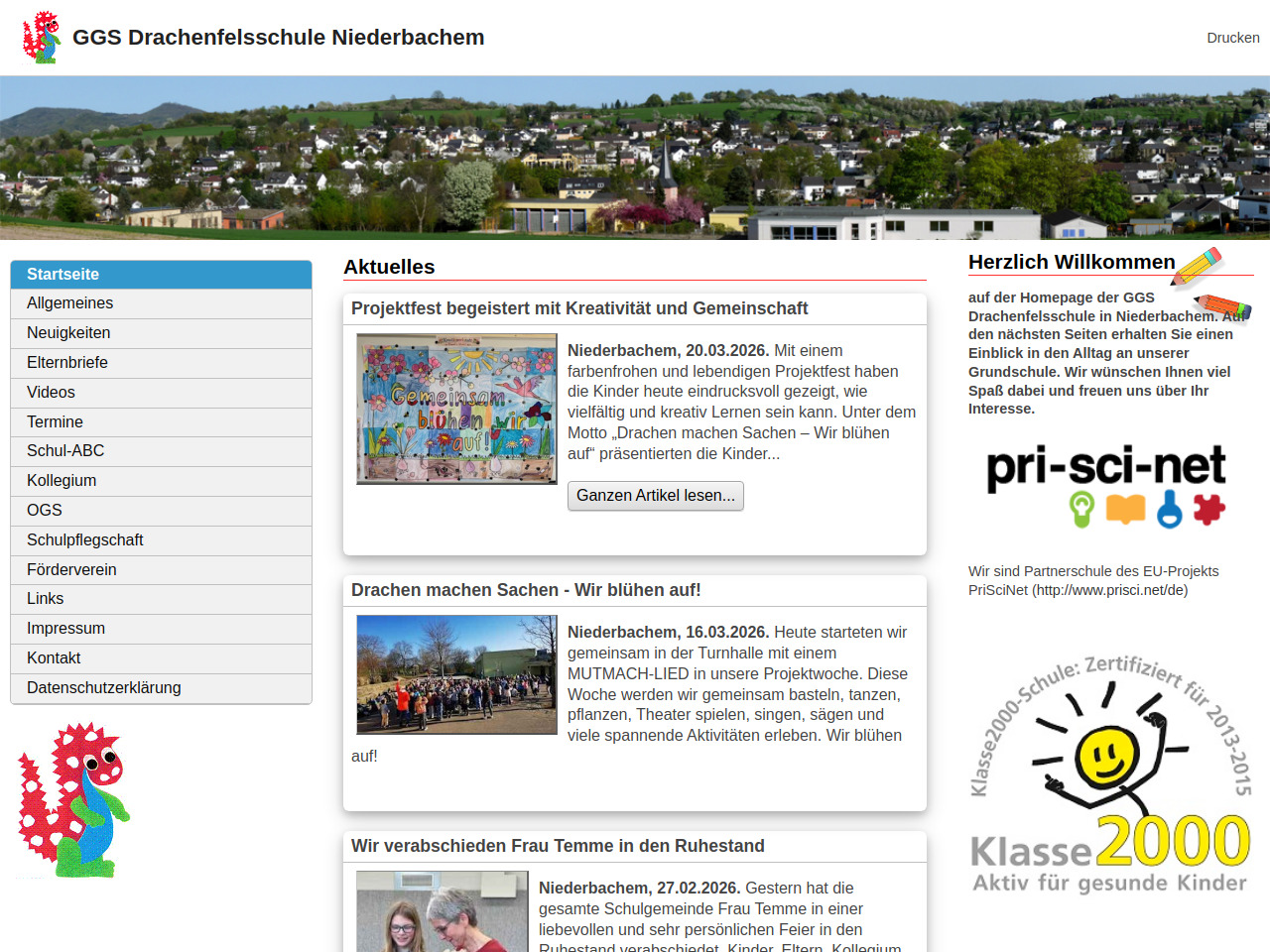
Task: Select Kontakt from the navigation menu
Action: 54,658
